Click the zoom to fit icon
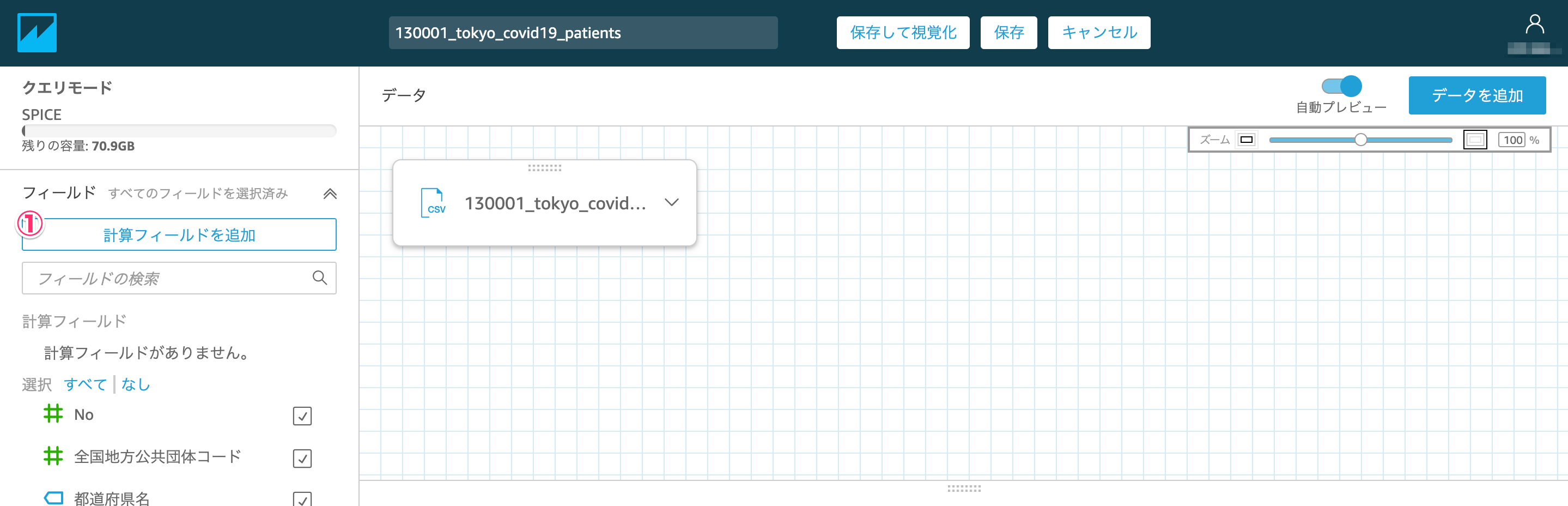1568x506 pixels. [1475, 140]
